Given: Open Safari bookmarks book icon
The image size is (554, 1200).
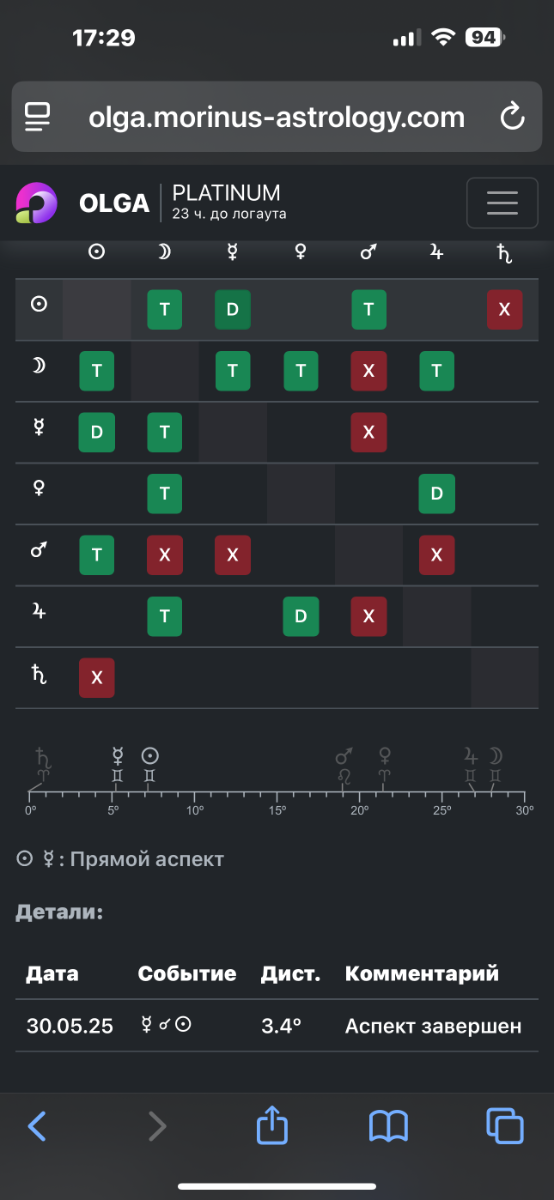Looking at the screenshot, I should pyautogui.click(x=388, y=1127).
